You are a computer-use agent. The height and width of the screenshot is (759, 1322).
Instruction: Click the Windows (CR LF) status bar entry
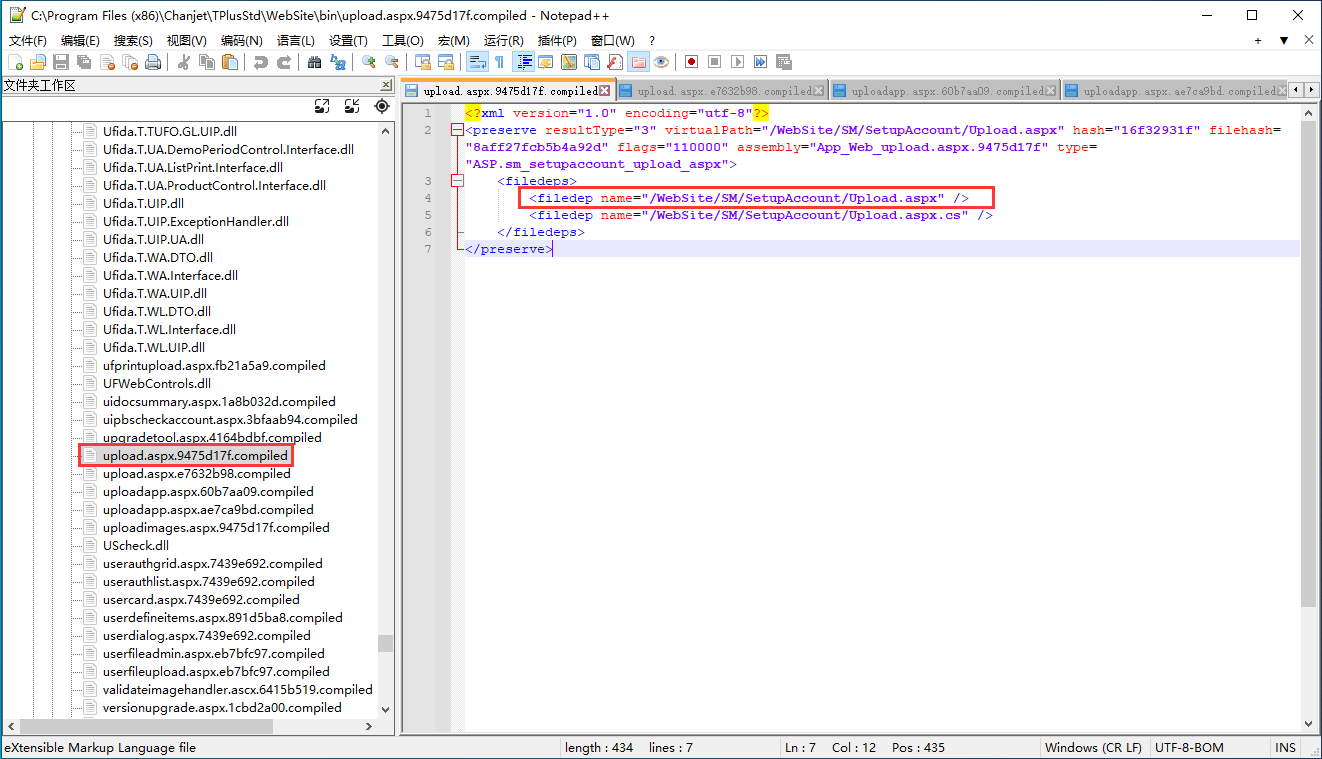1093,747
